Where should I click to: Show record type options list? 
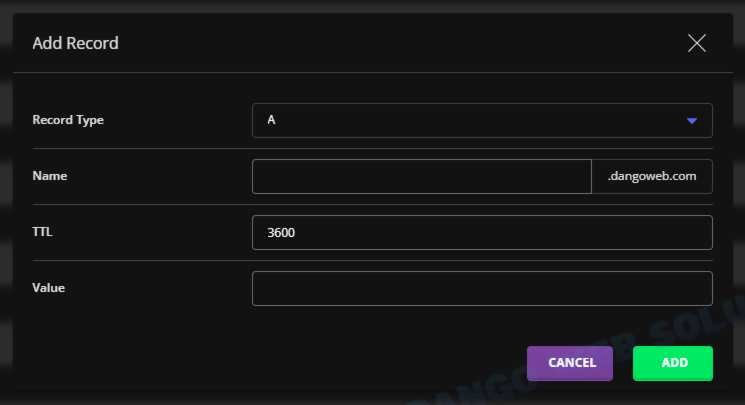click(x=482, y=120)
